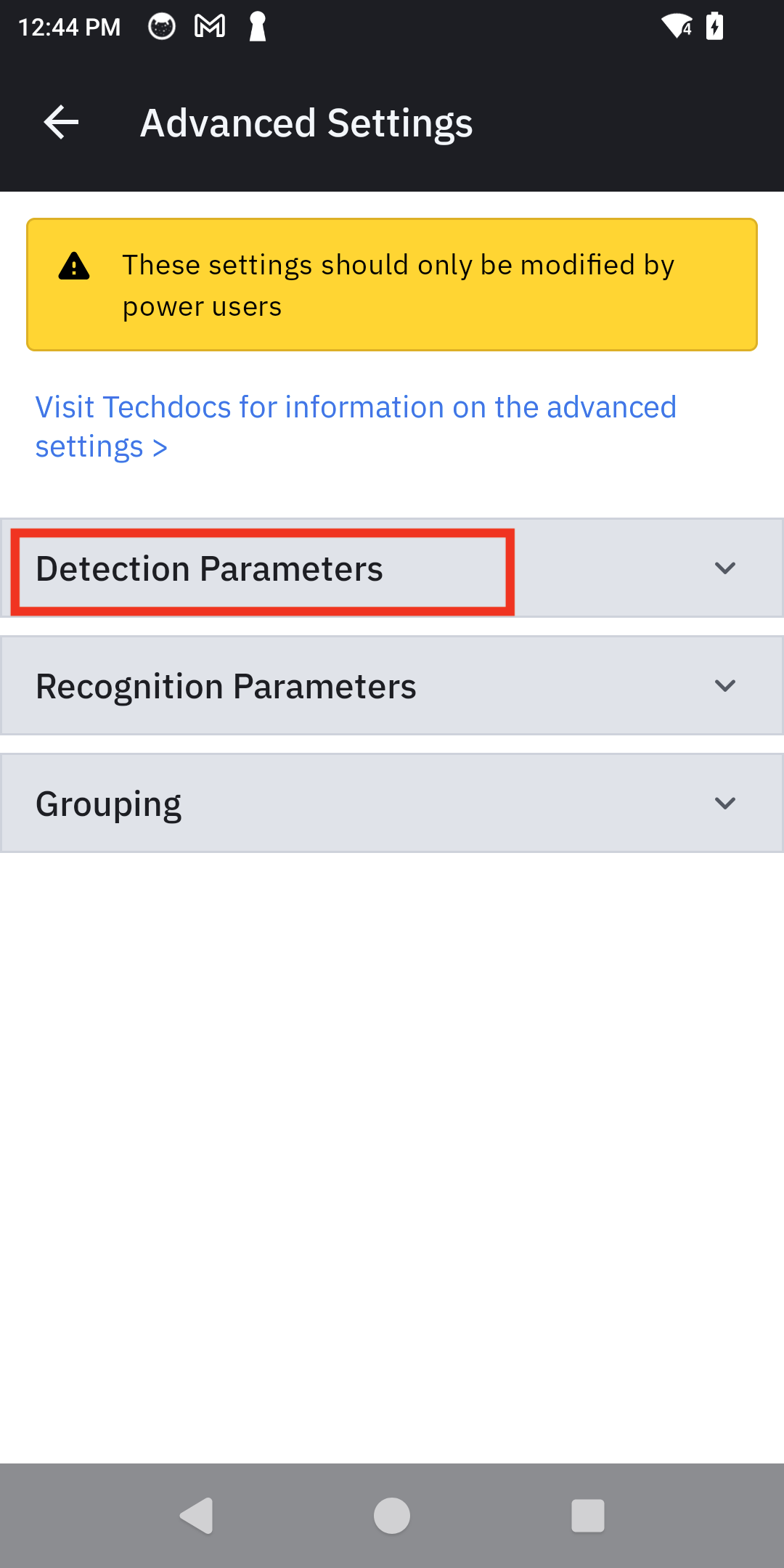Tap the Gmail notification icon in the status bar
Viewport: 784px width, 1568px height.
click(x=210, y=27)
